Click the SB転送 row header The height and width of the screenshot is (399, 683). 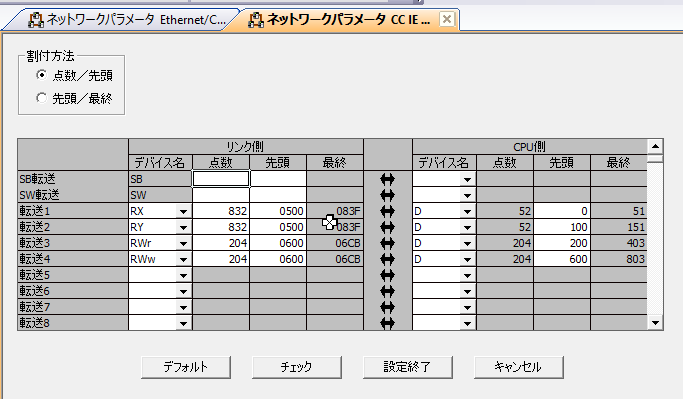point(73,179)
